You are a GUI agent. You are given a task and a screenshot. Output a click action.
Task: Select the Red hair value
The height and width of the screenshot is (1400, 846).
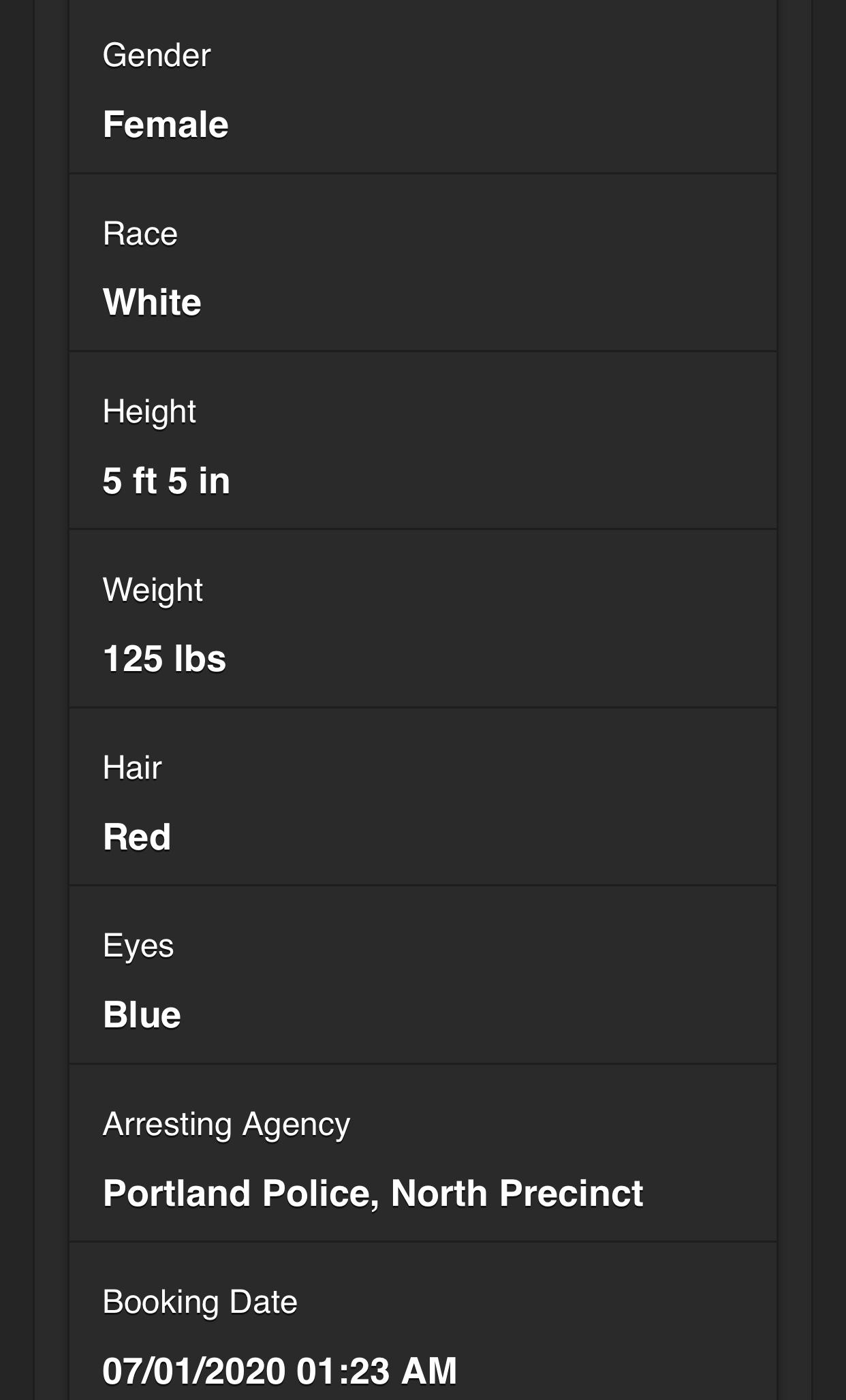[x=137, y=837]
